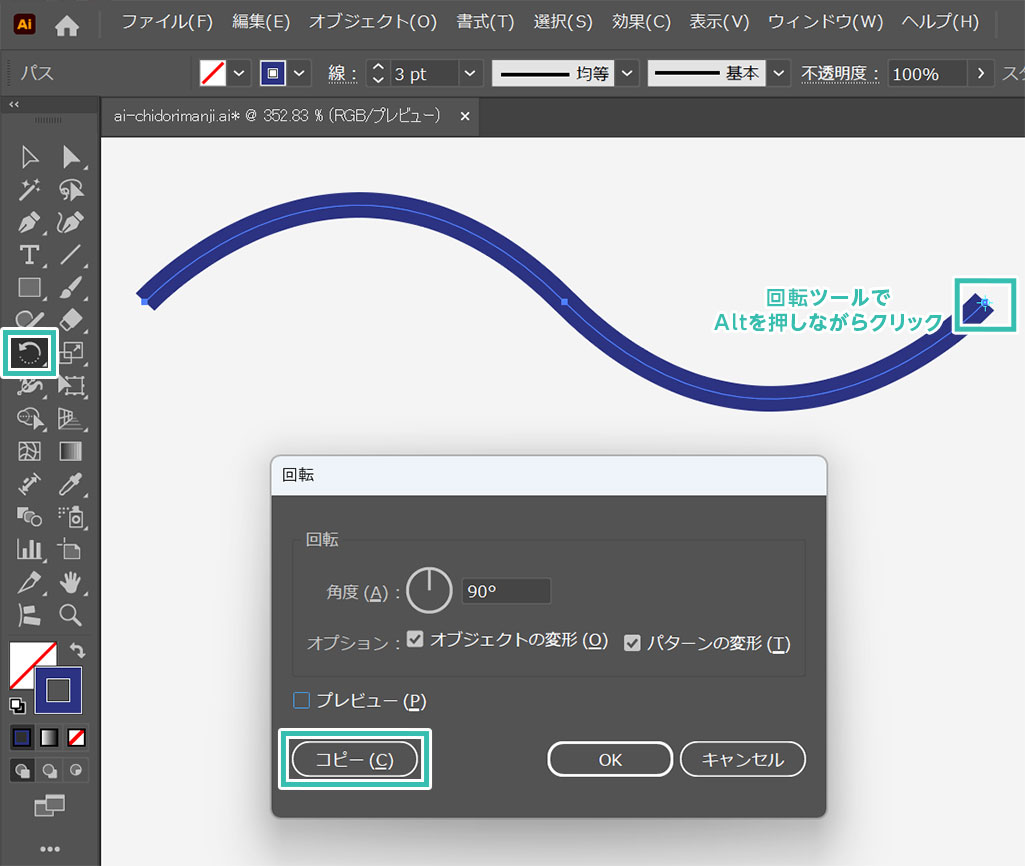Open stroke weight dropdown next to 3 pt
Viewport: 1025px width, 866px height.
[469, 73]
